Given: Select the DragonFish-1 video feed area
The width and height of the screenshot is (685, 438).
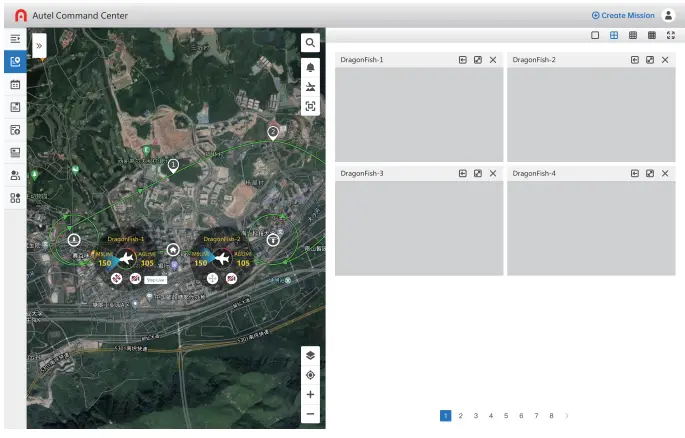Looking at the screenshot, I should [419, 114].
